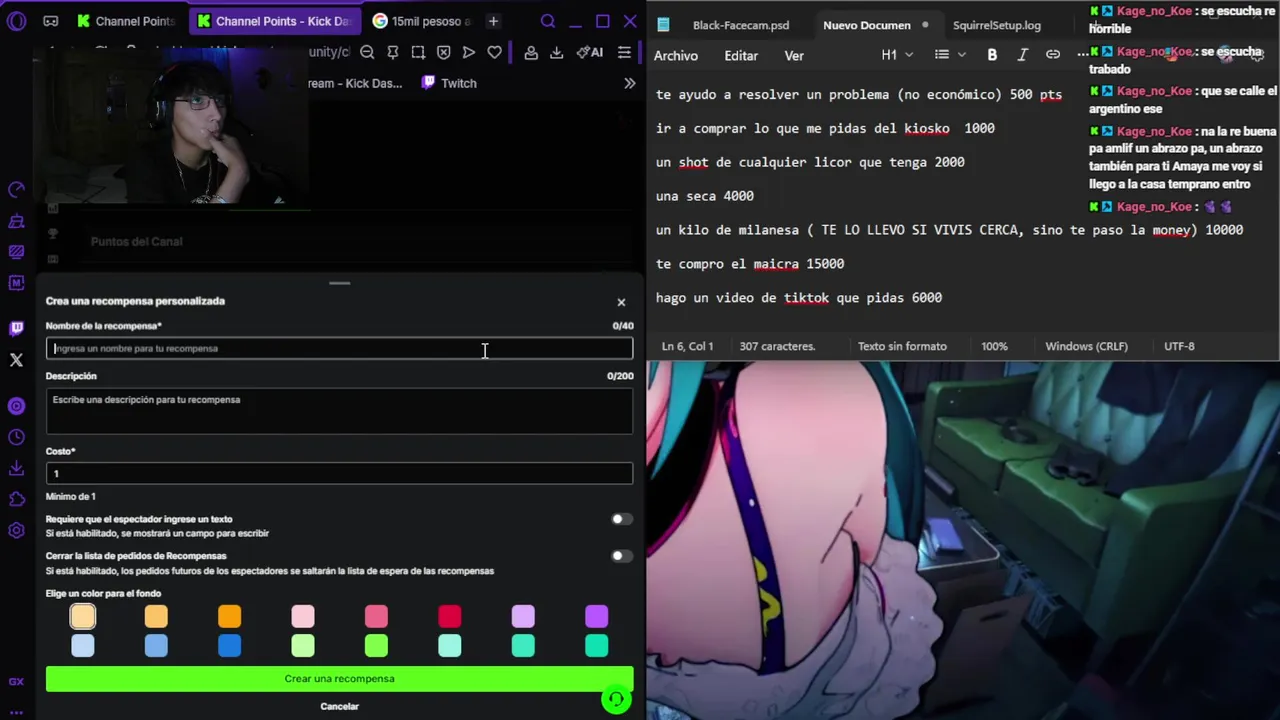The image size is (1280, 720).
Task: Expand the list style dropdown in Notepad
Action: click(x=950, y=55)
